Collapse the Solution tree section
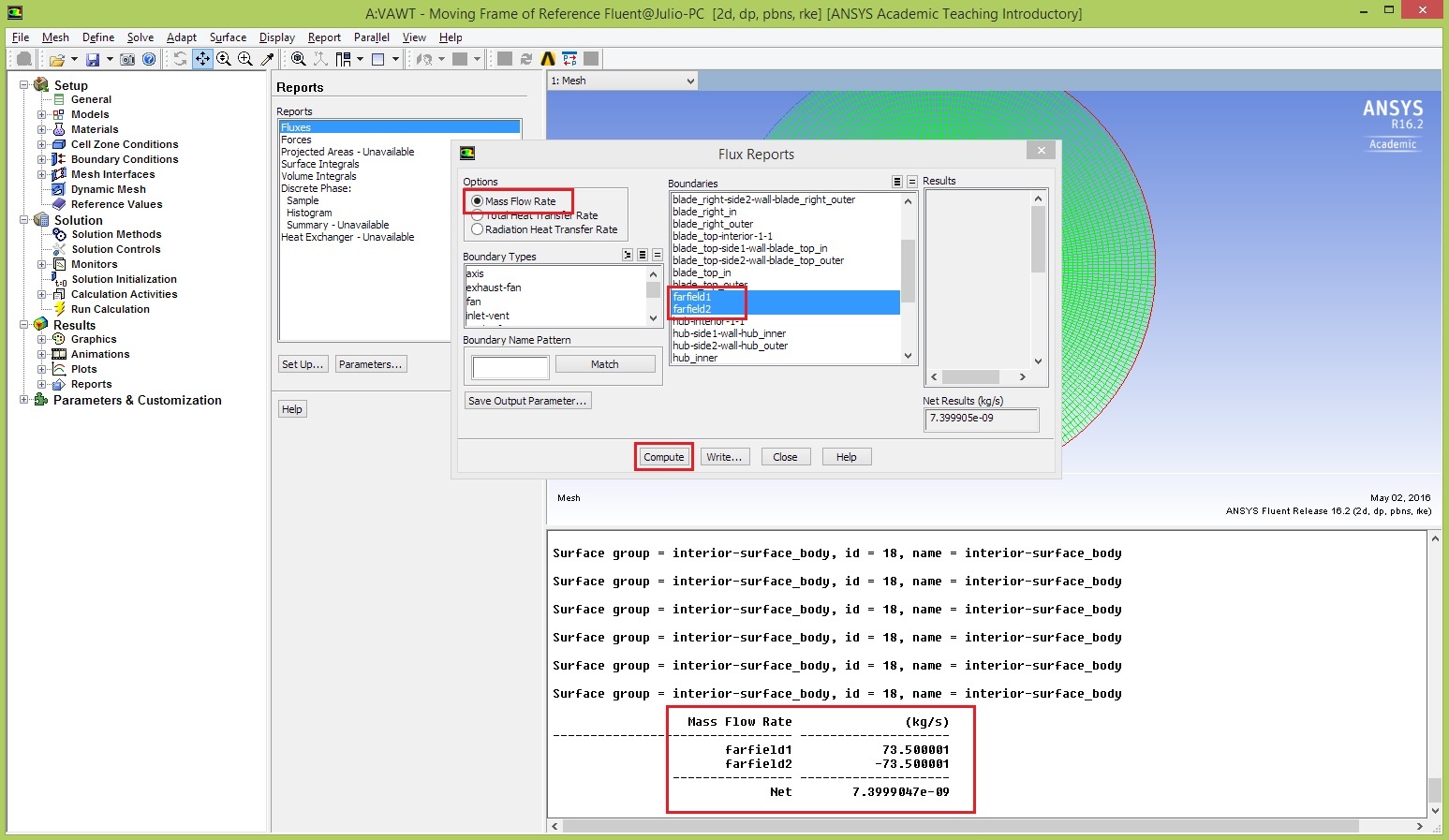Viewport: 1449px width, 840px height. (x=24, y=220)
